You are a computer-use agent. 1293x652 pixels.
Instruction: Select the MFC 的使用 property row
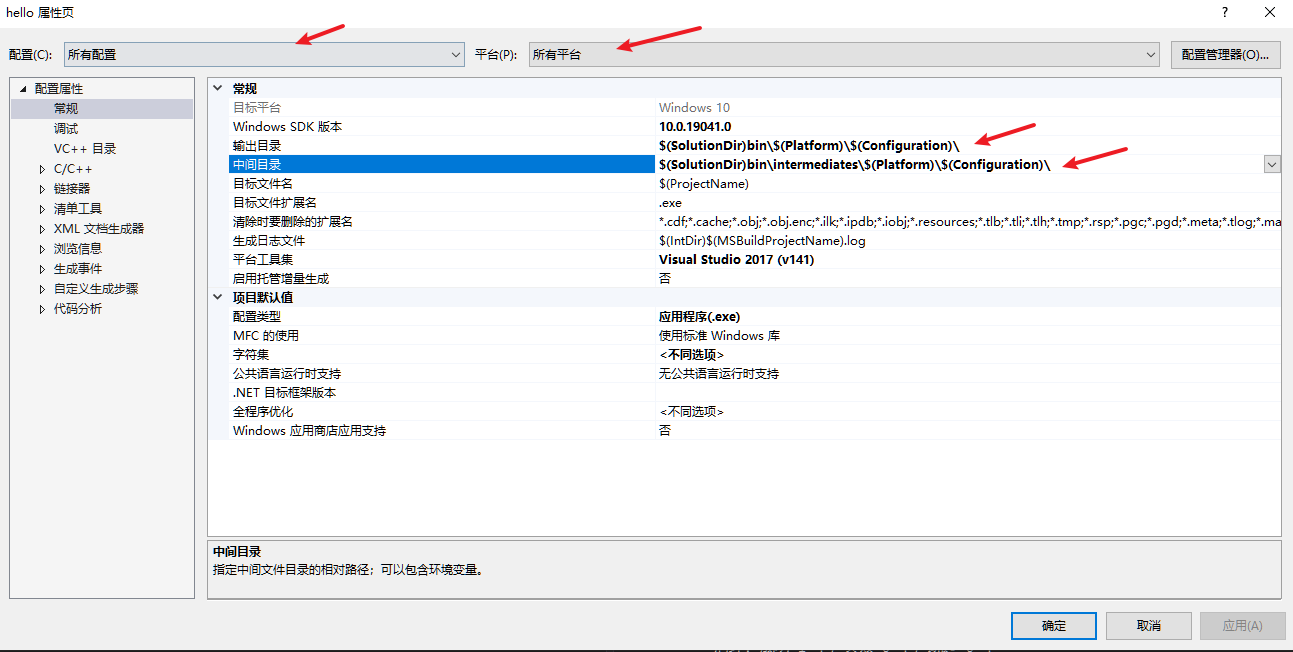point(755,335)
